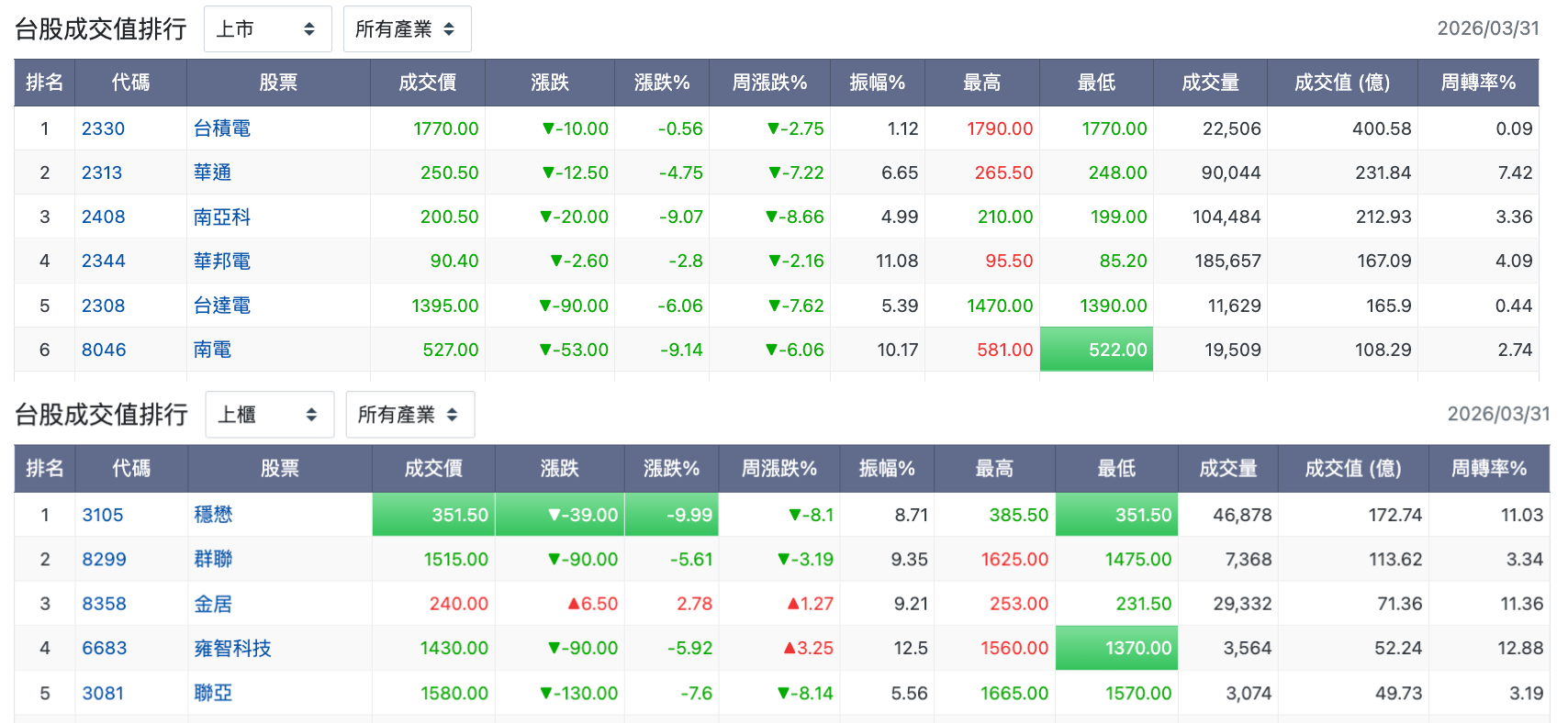This screenshot has width=1568, height=723.
Task: Sort the 上櫃 table by 代碼 header
Action: tap(131, 468)
